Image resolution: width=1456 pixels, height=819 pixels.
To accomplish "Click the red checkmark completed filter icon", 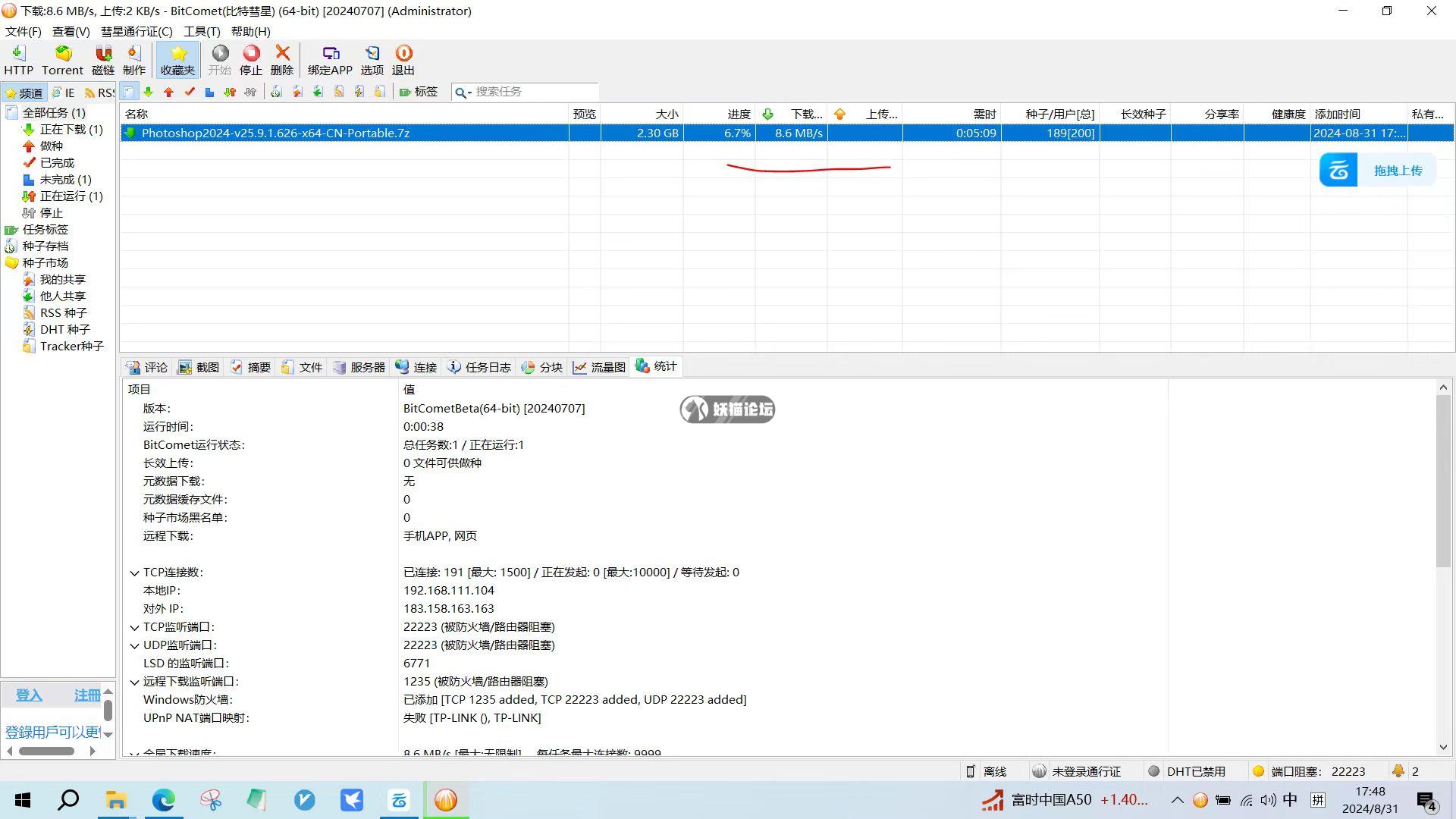I will 190,92.
